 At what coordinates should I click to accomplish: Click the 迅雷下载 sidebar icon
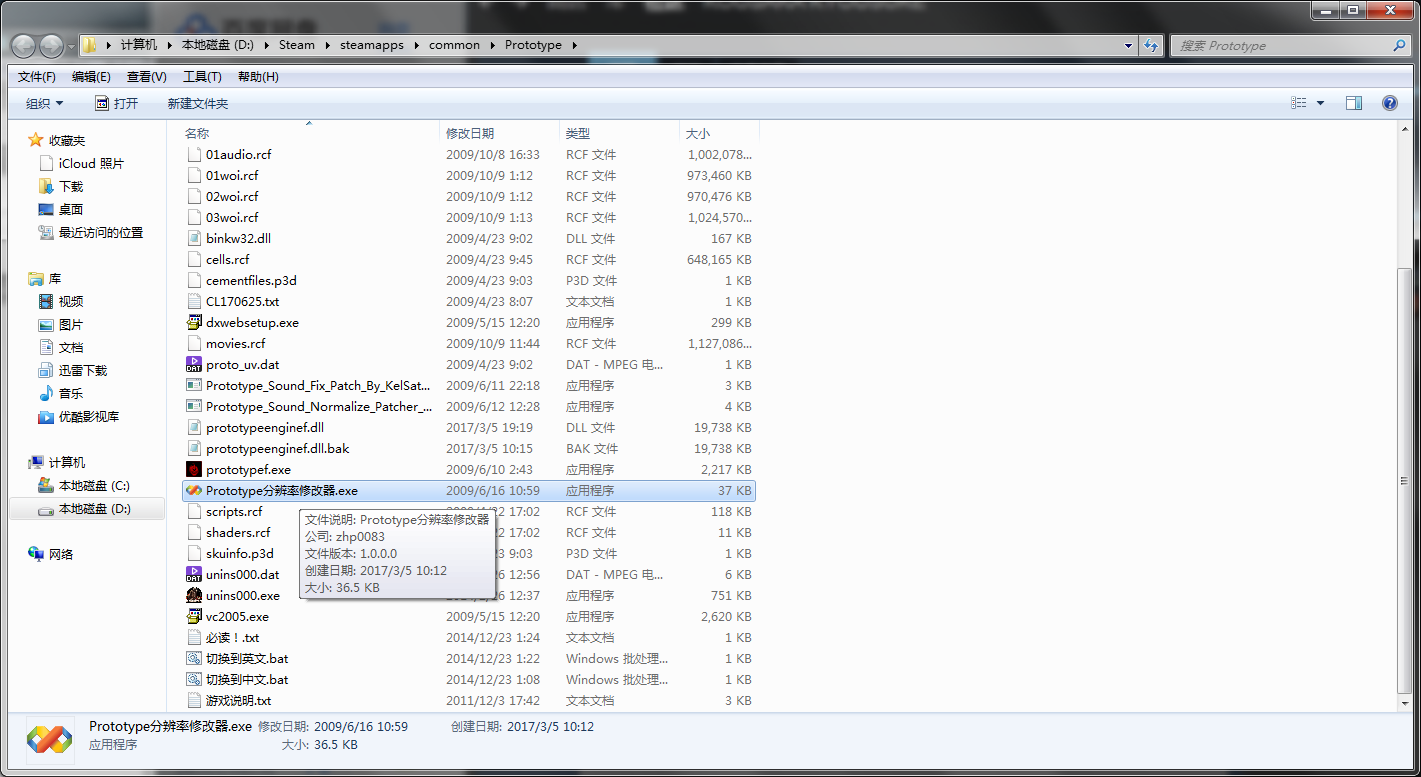46,371
